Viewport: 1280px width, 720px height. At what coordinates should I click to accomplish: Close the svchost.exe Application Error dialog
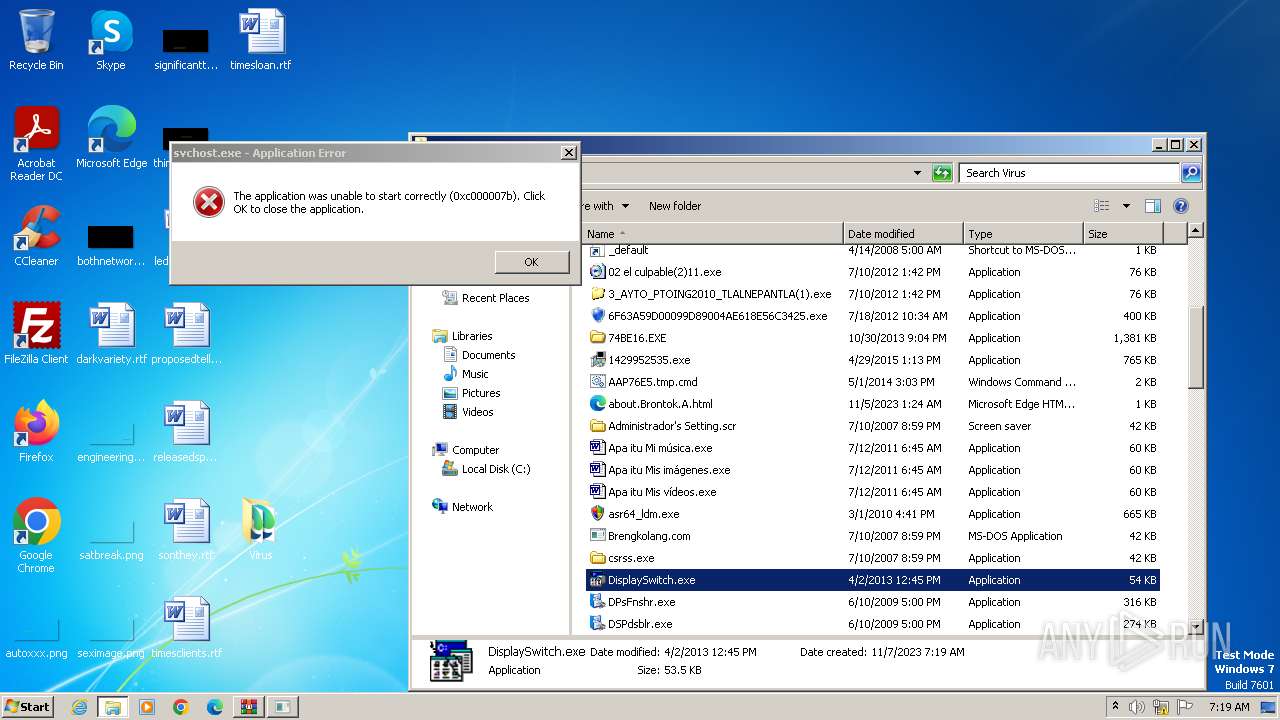568,153
